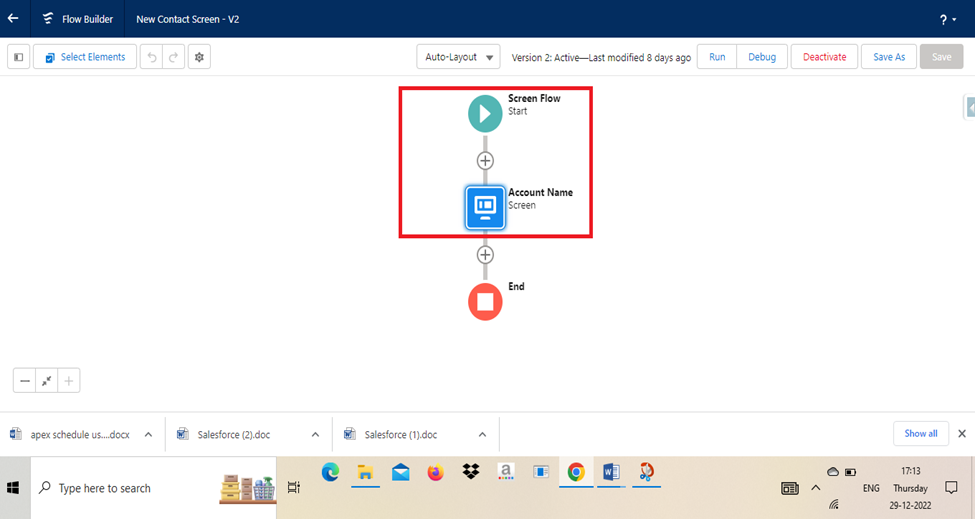Go back using the header arrow
This screenshot has height=519, width=975.
(13, 19)
